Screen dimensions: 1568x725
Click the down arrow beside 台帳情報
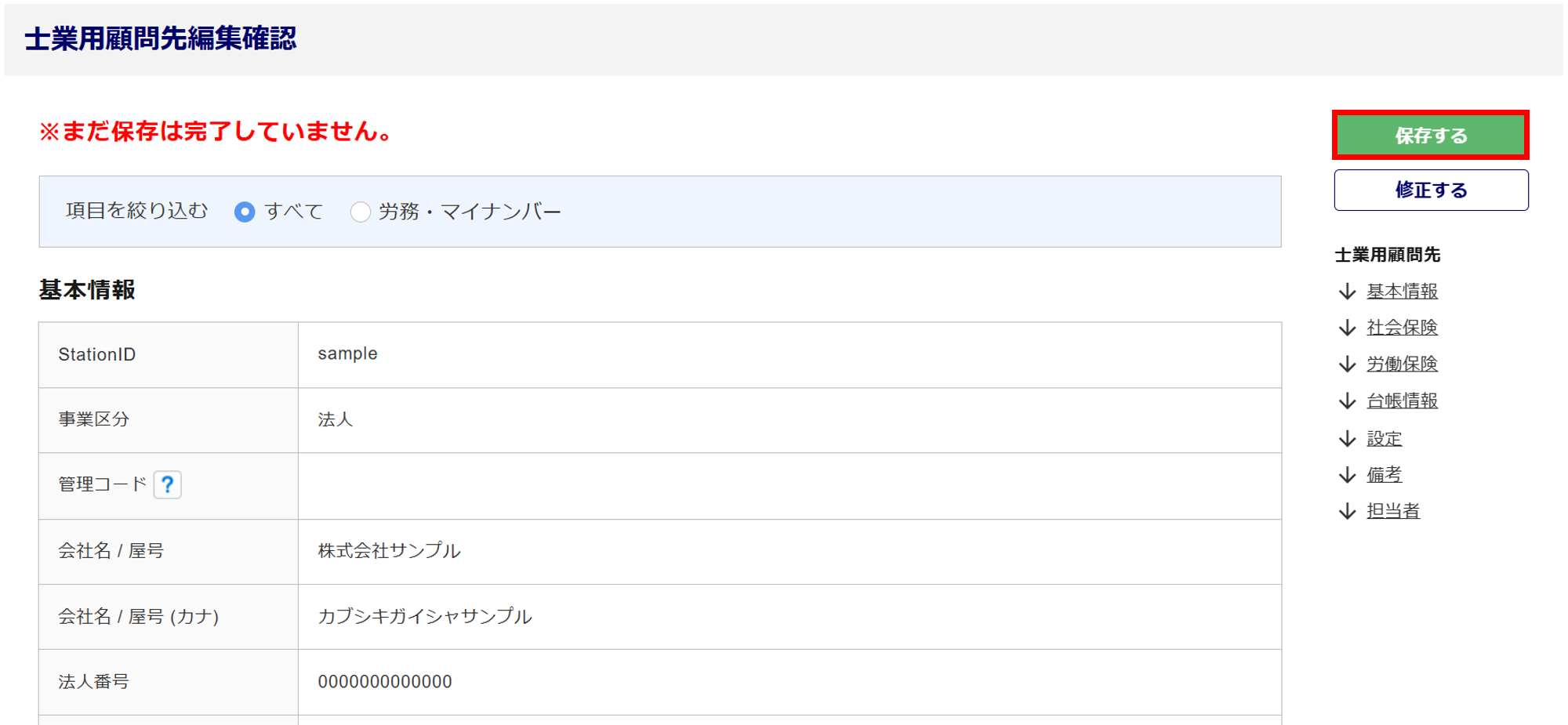(1347, 401)
